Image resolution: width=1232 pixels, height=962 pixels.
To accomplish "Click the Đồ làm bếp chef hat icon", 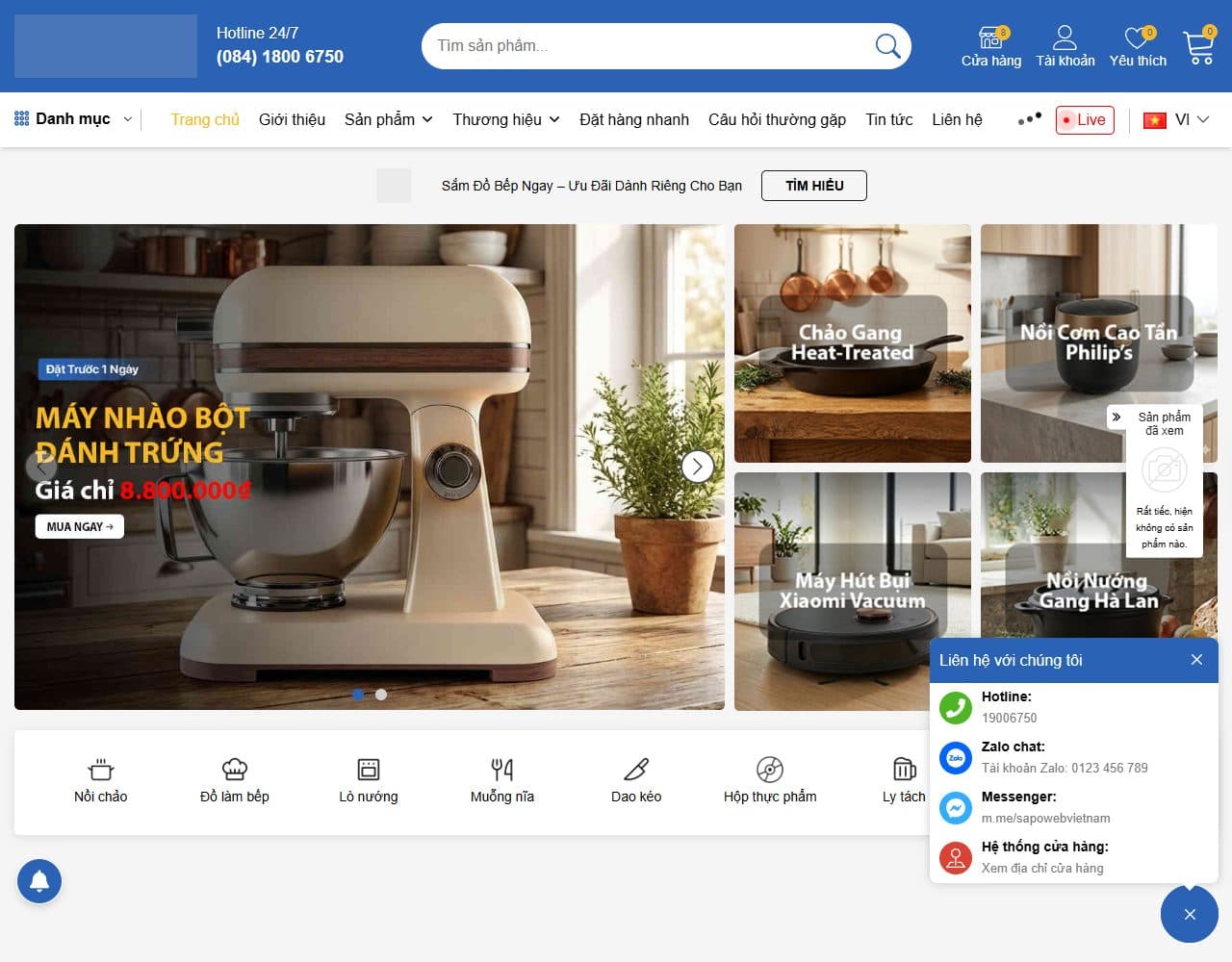I will [235, 769].
